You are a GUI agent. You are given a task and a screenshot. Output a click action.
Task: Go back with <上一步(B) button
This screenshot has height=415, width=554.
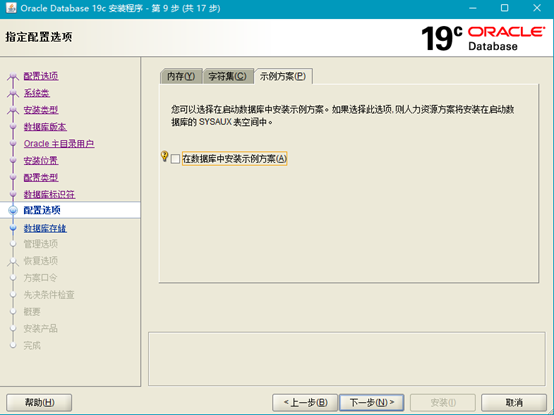coord(305,402)
